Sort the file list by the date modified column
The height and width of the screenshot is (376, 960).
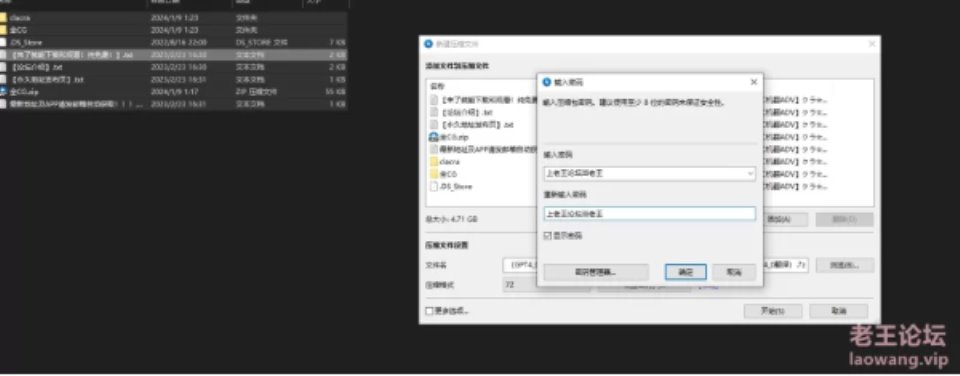tap(190, 3)
